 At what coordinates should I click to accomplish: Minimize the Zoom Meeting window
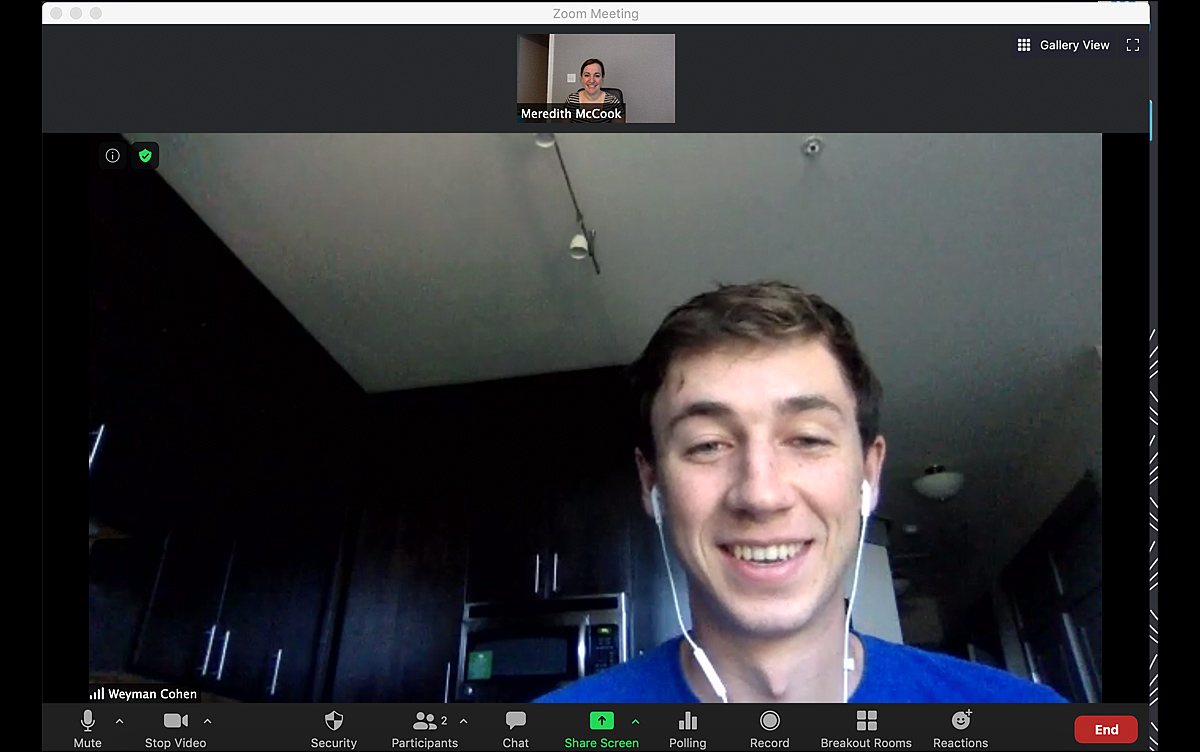point(76,13)
